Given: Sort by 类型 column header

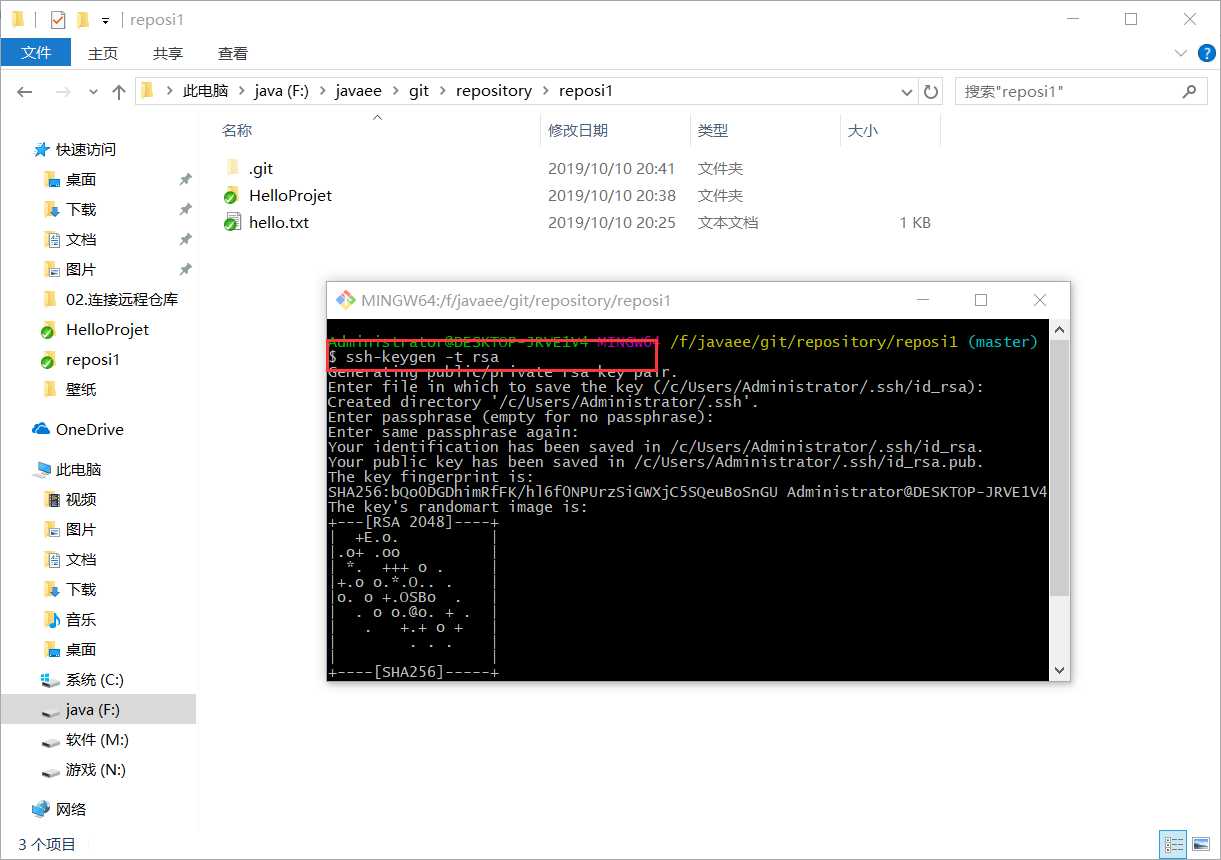Looking at the screenshot, I should [713, 130].
